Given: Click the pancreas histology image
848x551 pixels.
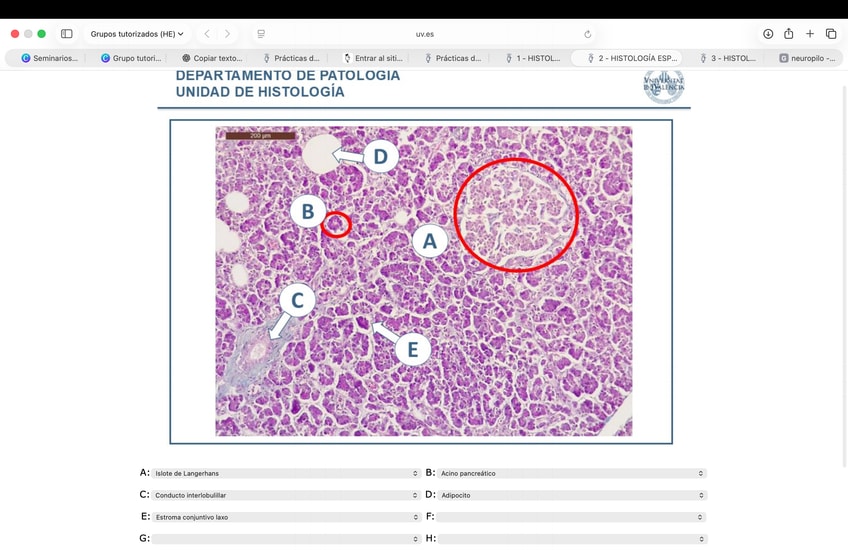Looking at the screenshot, I should click(x=423, y=281).
